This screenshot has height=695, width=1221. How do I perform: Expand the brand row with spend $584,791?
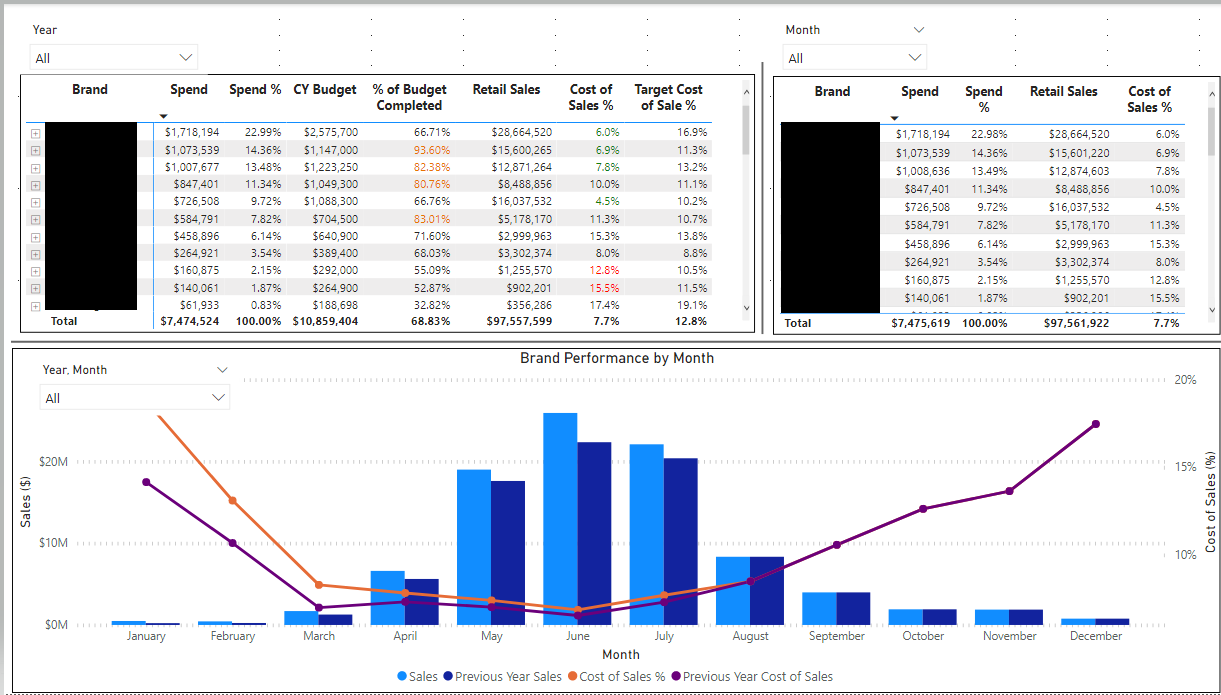click(x=35, y=219)
